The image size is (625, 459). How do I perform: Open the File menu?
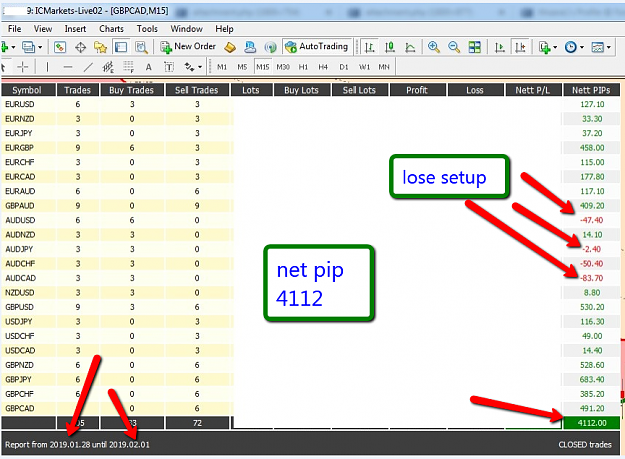coord(14,29)
